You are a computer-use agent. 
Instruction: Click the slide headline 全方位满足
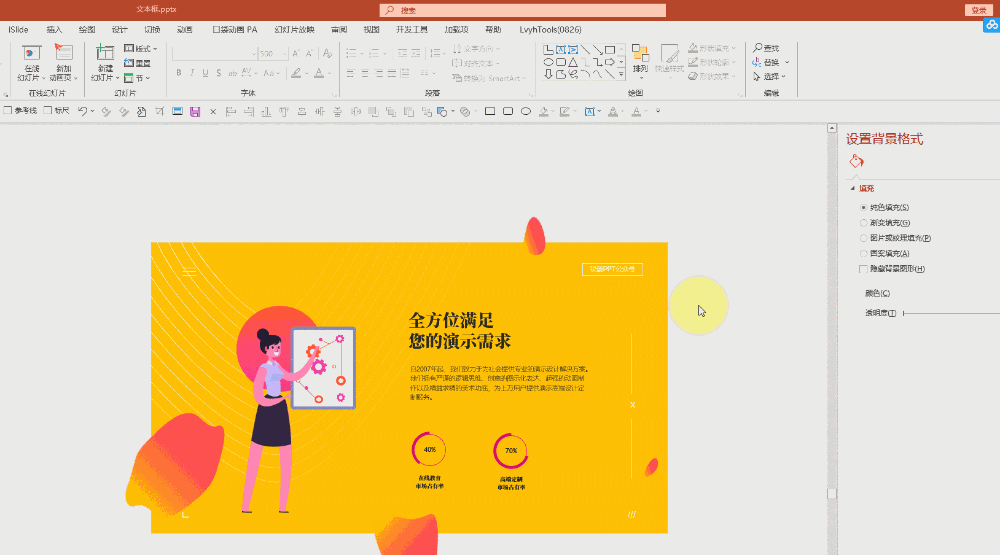click(x=452, y=320)
